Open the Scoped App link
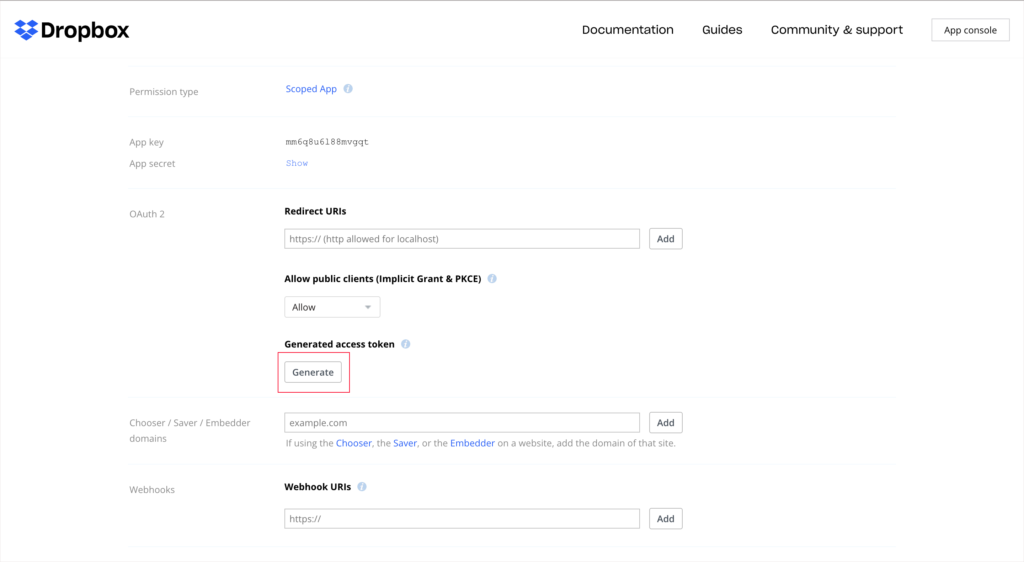The width and height of the screenshot is (1024, 562). coord(311,89)
